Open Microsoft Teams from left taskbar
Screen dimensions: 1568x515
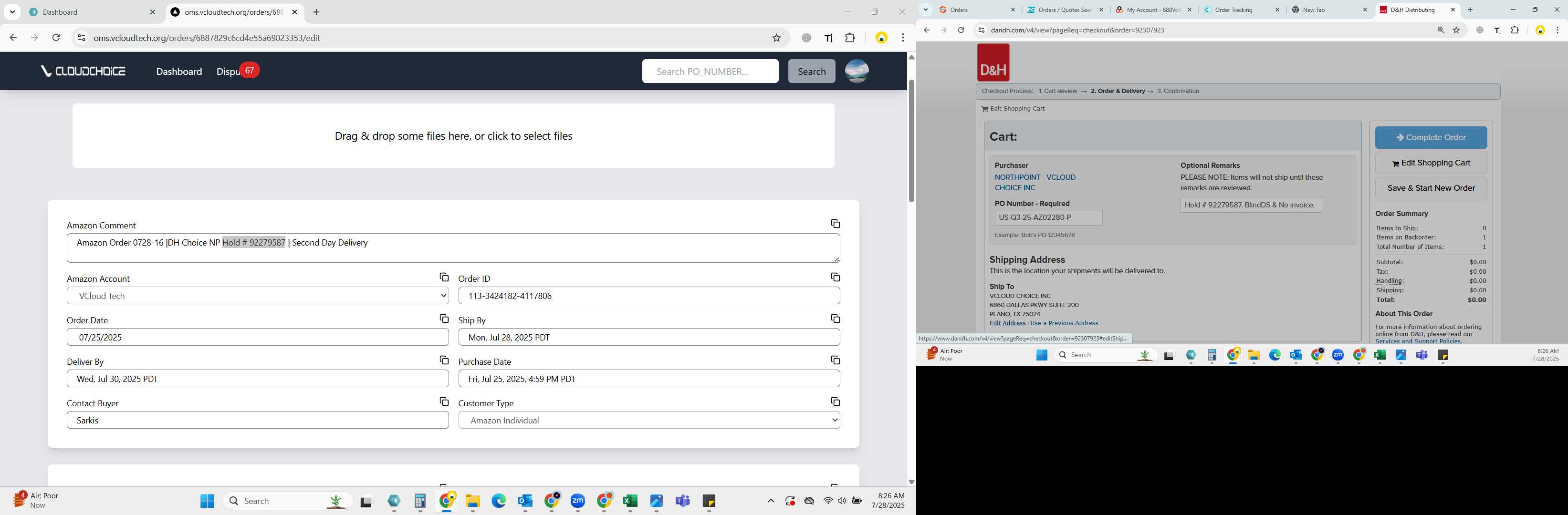[682, 501]
